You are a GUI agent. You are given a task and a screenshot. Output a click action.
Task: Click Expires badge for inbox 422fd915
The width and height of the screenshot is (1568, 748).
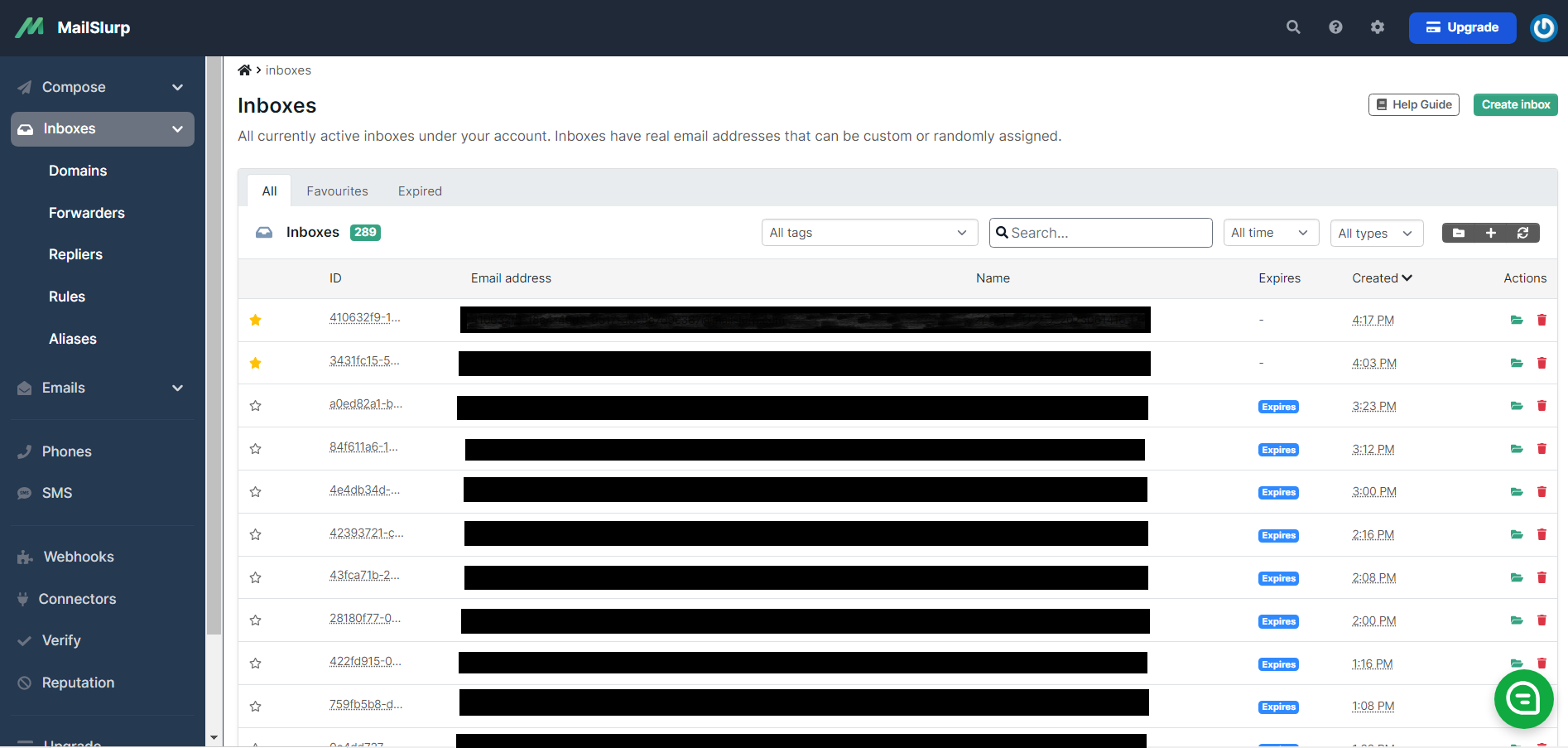pos(1278,664)
